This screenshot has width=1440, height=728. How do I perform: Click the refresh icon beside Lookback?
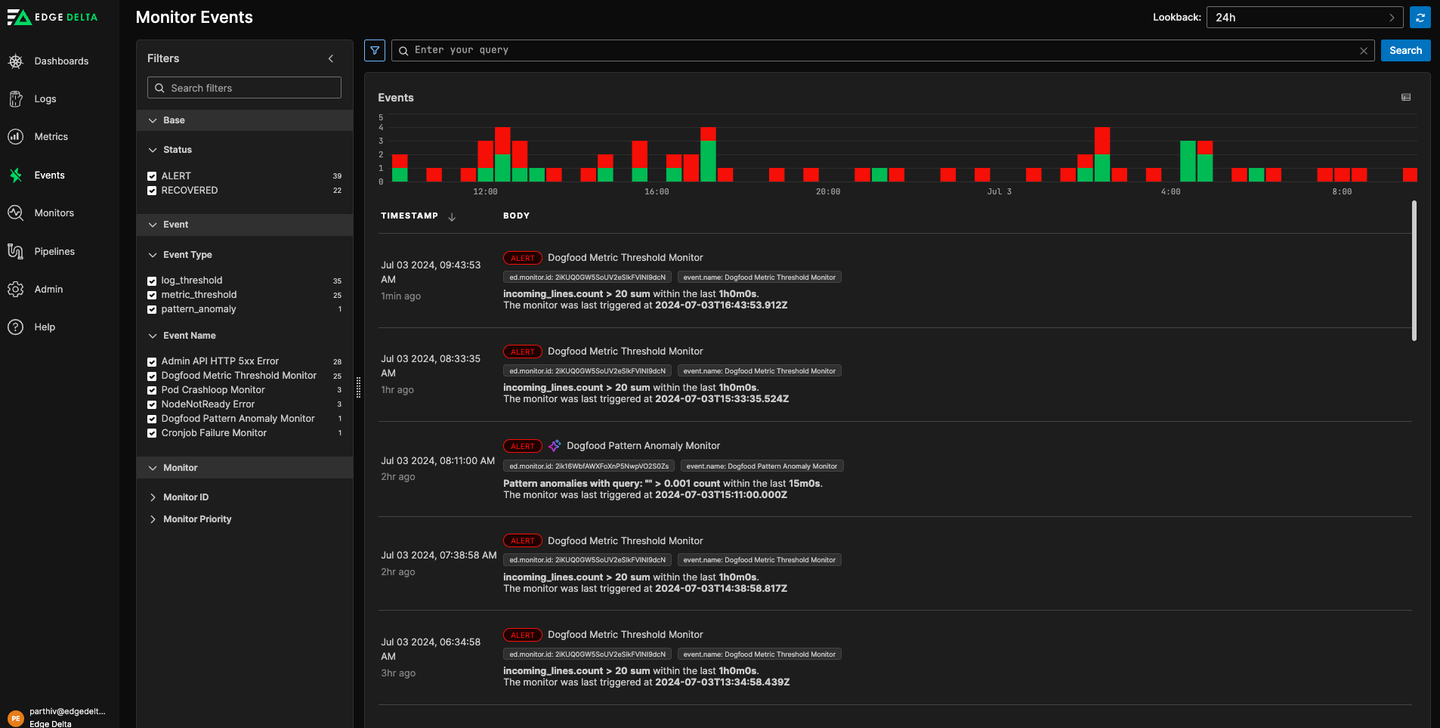[1420, 17]
